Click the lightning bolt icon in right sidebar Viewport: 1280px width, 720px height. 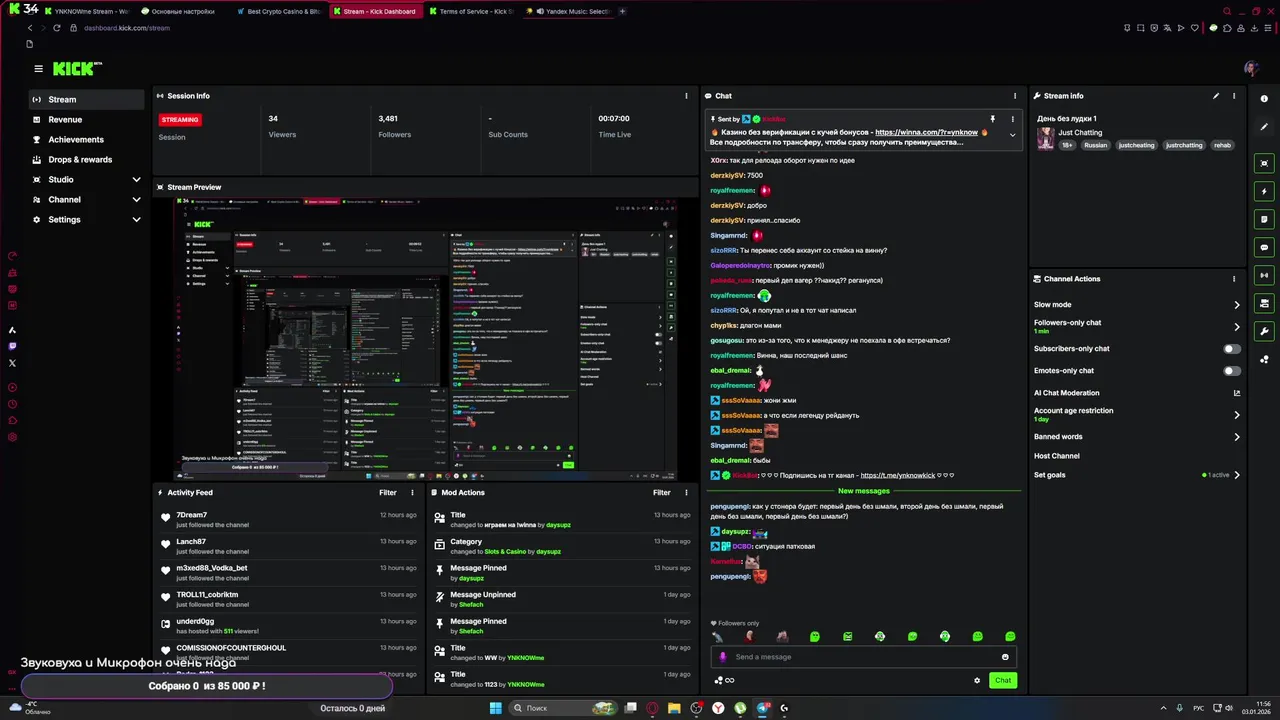(x=1264, y=191)
